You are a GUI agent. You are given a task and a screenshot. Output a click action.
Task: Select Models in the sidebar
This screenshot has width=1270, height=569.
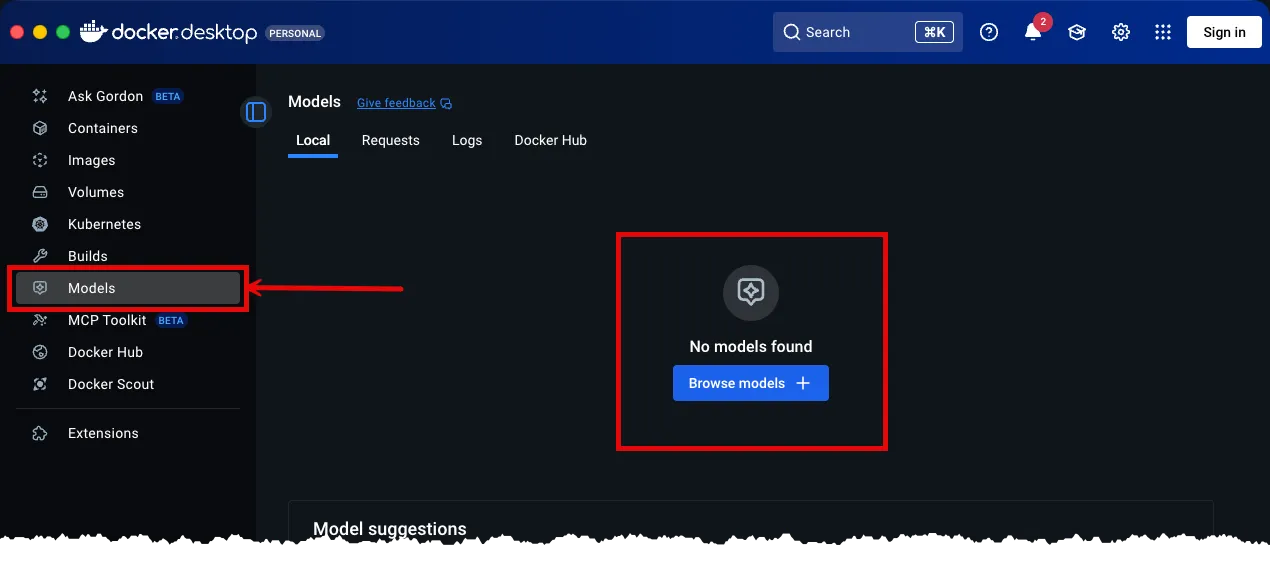(128, 288)
